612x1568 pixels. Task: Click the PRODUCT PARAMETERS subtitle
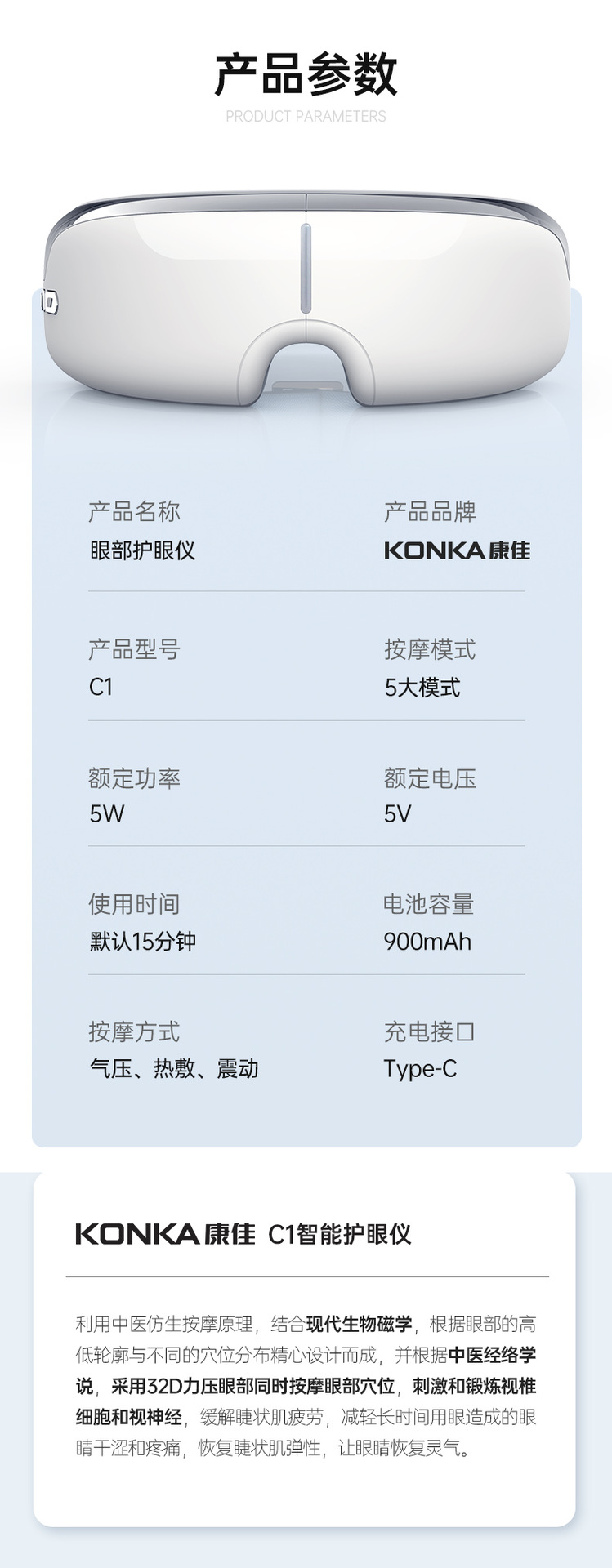pos(306,117)
